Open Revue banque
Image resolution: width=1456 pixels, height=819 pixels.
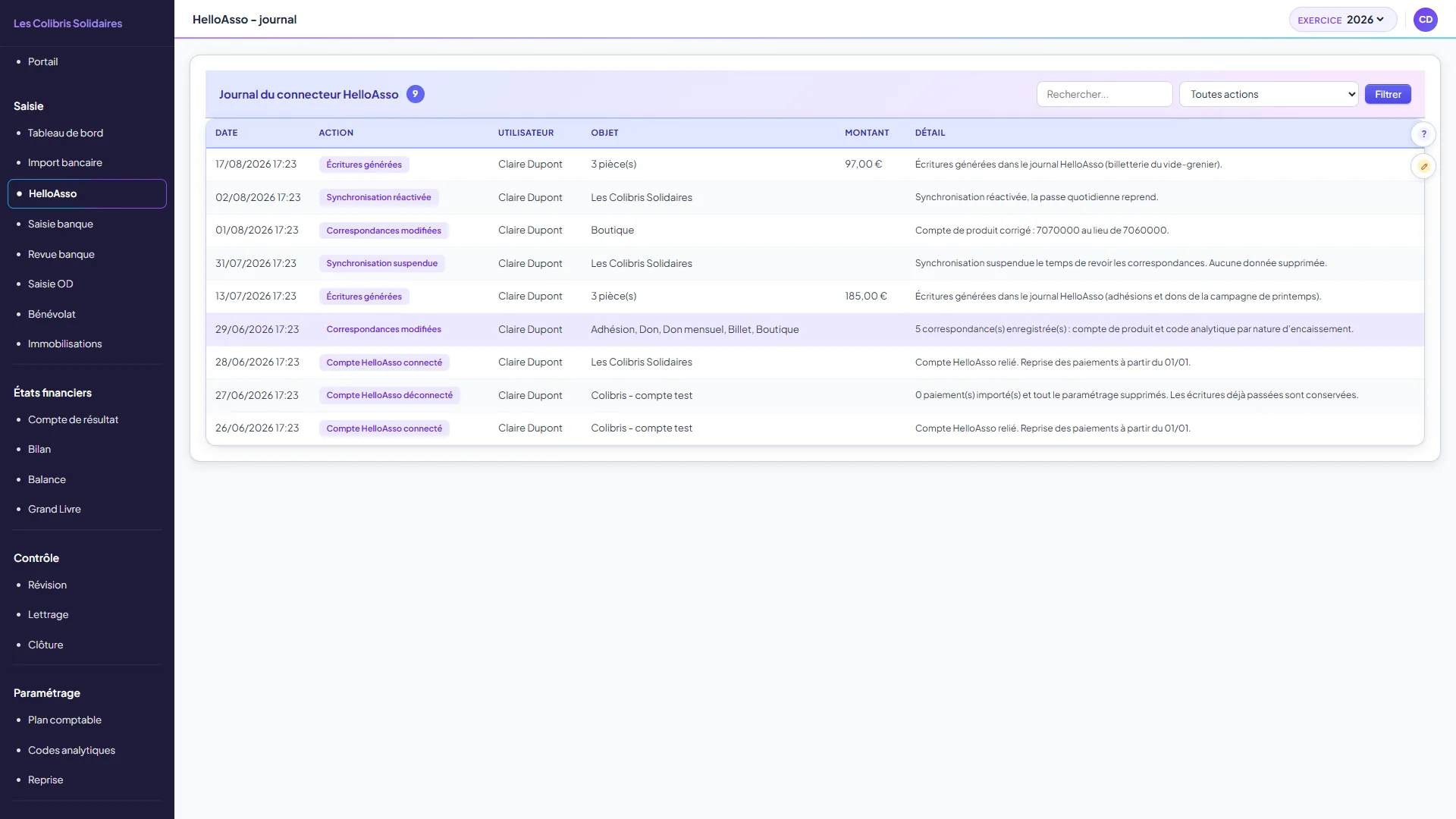coord(61,254)
